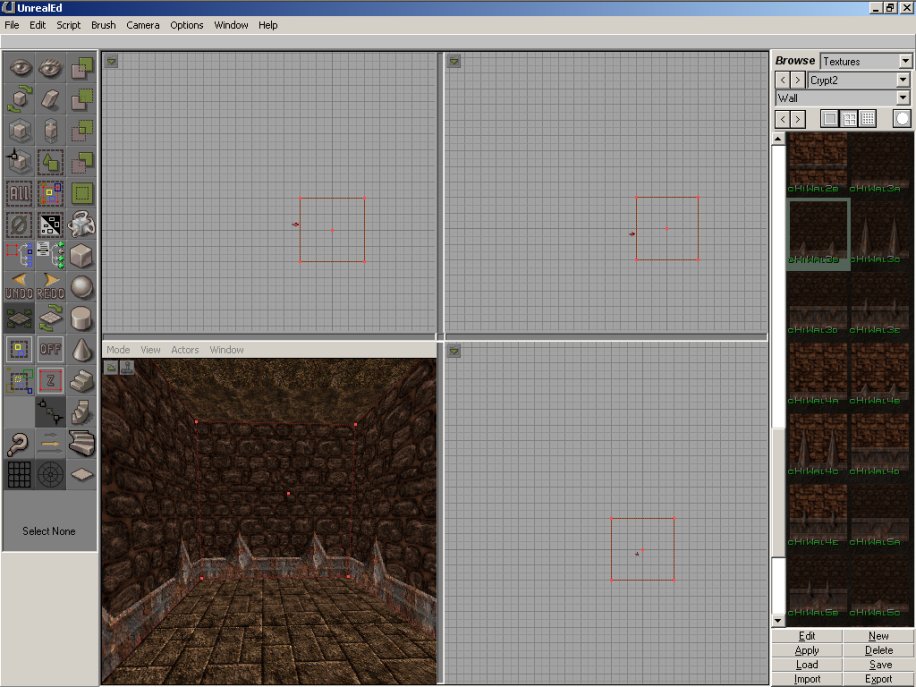Image resolution: width=916 pixels, height=687 pixels.
Task: Select the rotate brush tool
Action: click(19, 99)
